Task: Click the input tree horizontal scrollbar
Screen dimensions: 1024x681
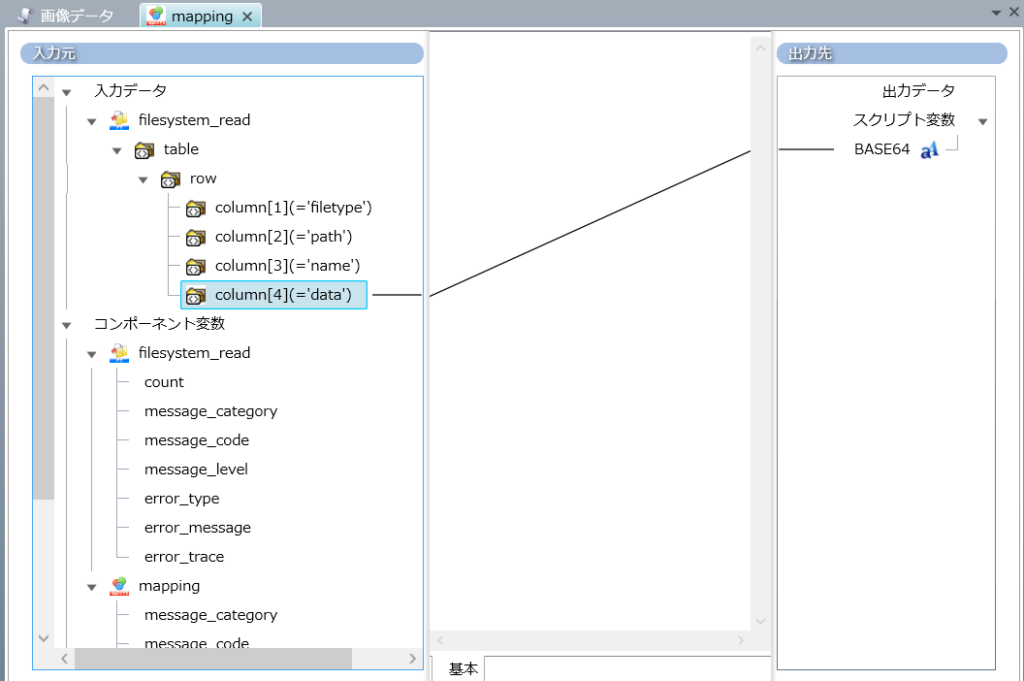Action: pyautogui.click(x=212, y=658)
